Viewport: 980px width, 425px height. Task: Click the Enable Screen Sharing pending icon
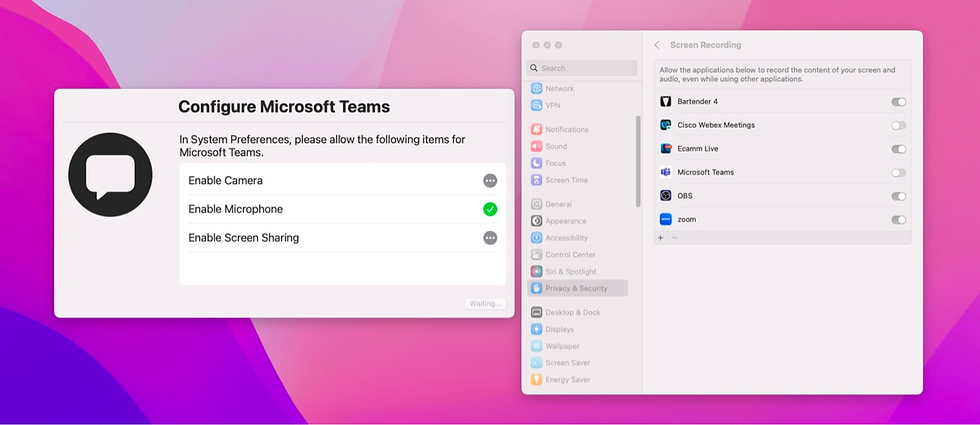(x=490, y=238)
